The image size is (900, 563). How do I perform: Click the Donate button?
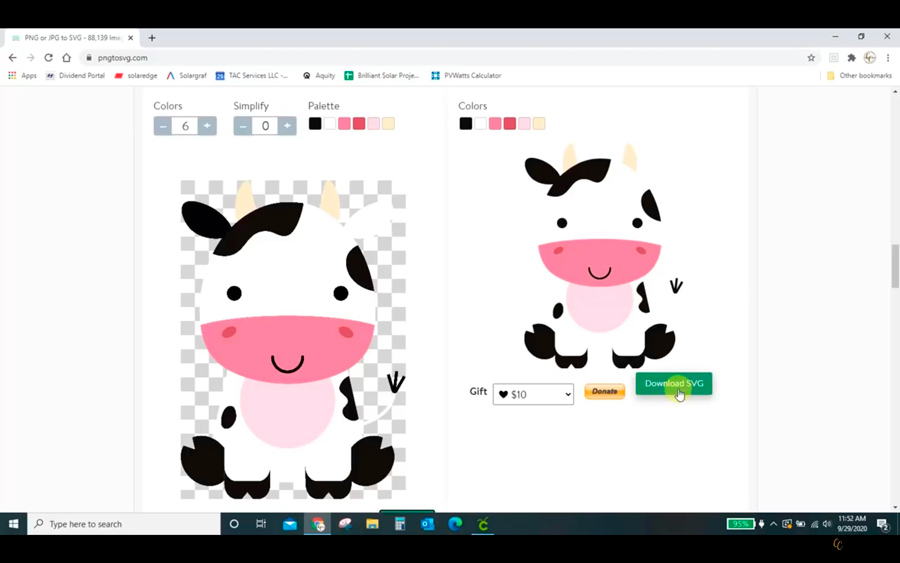click(604, 391)
